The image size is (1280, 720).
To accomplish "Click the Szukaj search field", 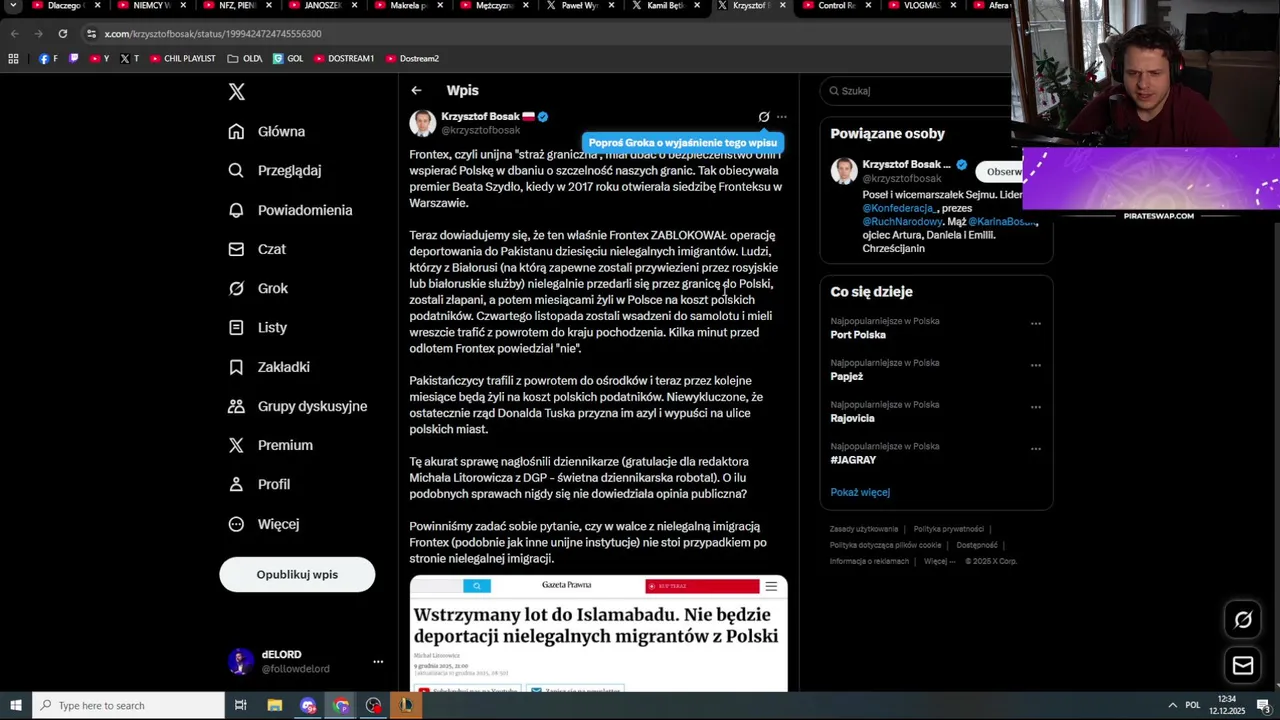I will click(915, 91).
